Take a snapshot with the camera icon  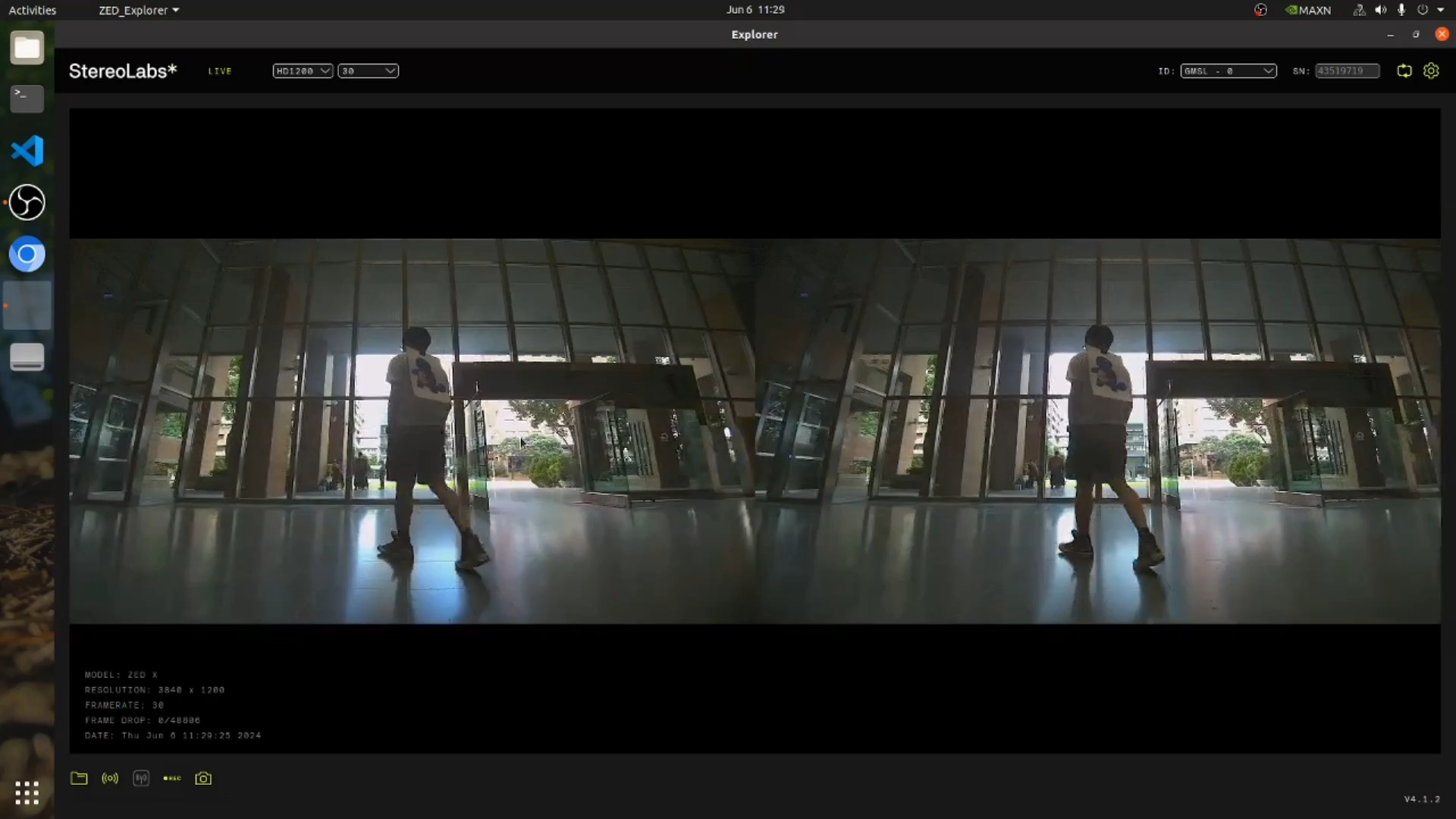(x=203, y=778)
